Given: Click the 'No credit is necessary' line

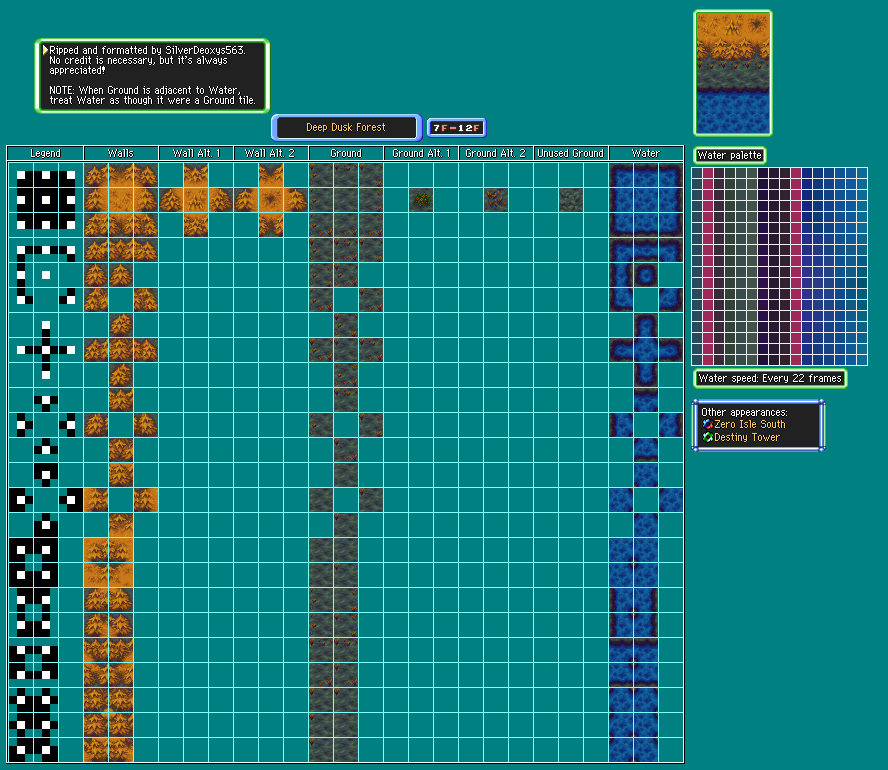Looking at the screenshot, I should pyautogui.click(x=138, y=60).
